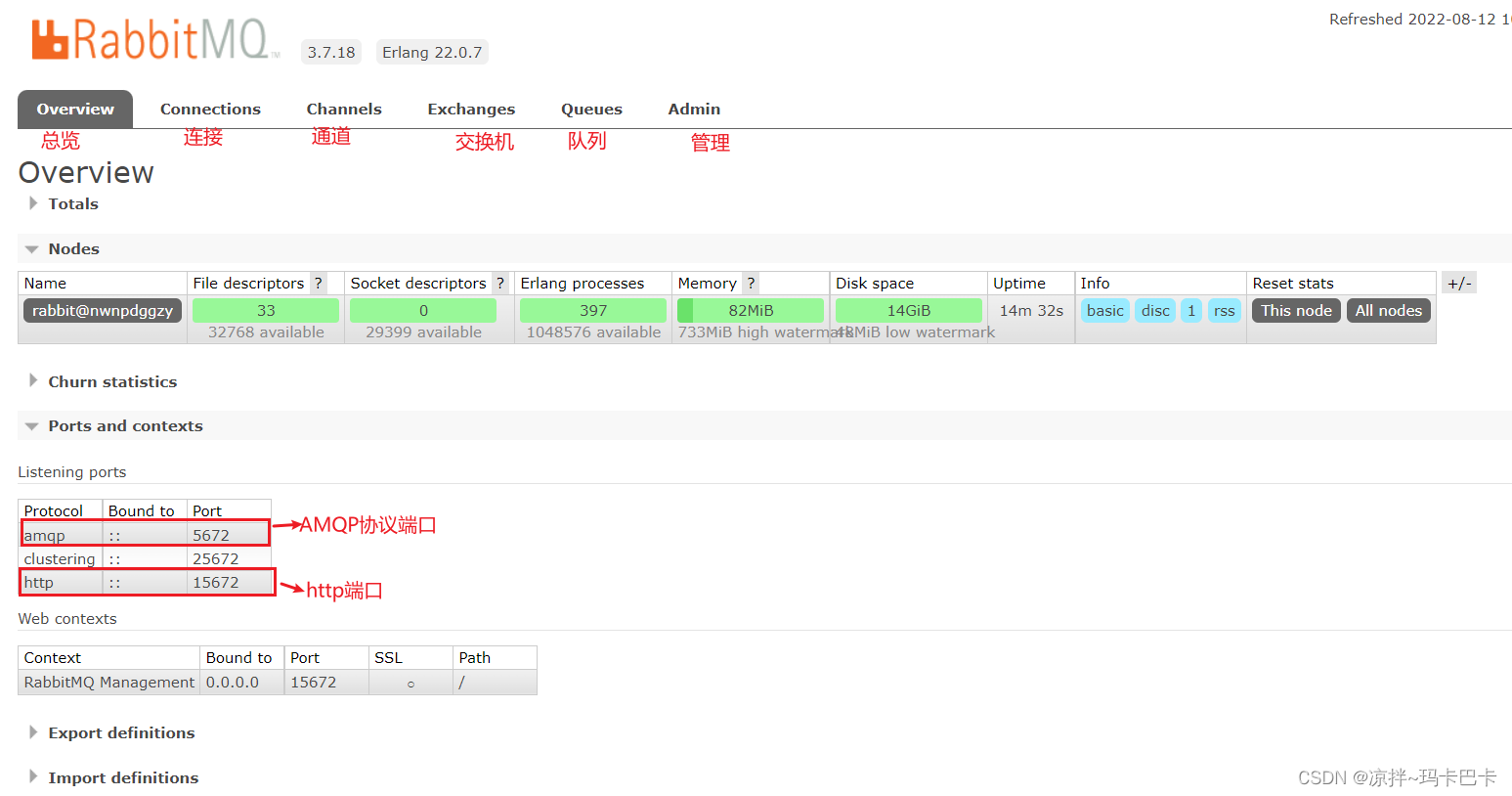This screenshot has height=796, width=1512.
Task: Click the disc info tag
Action: 1155,311
